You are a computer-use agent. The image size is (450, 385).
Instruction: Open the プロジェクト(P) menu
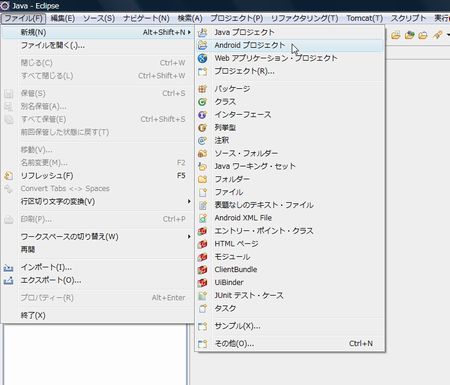(x=237, y=18)
